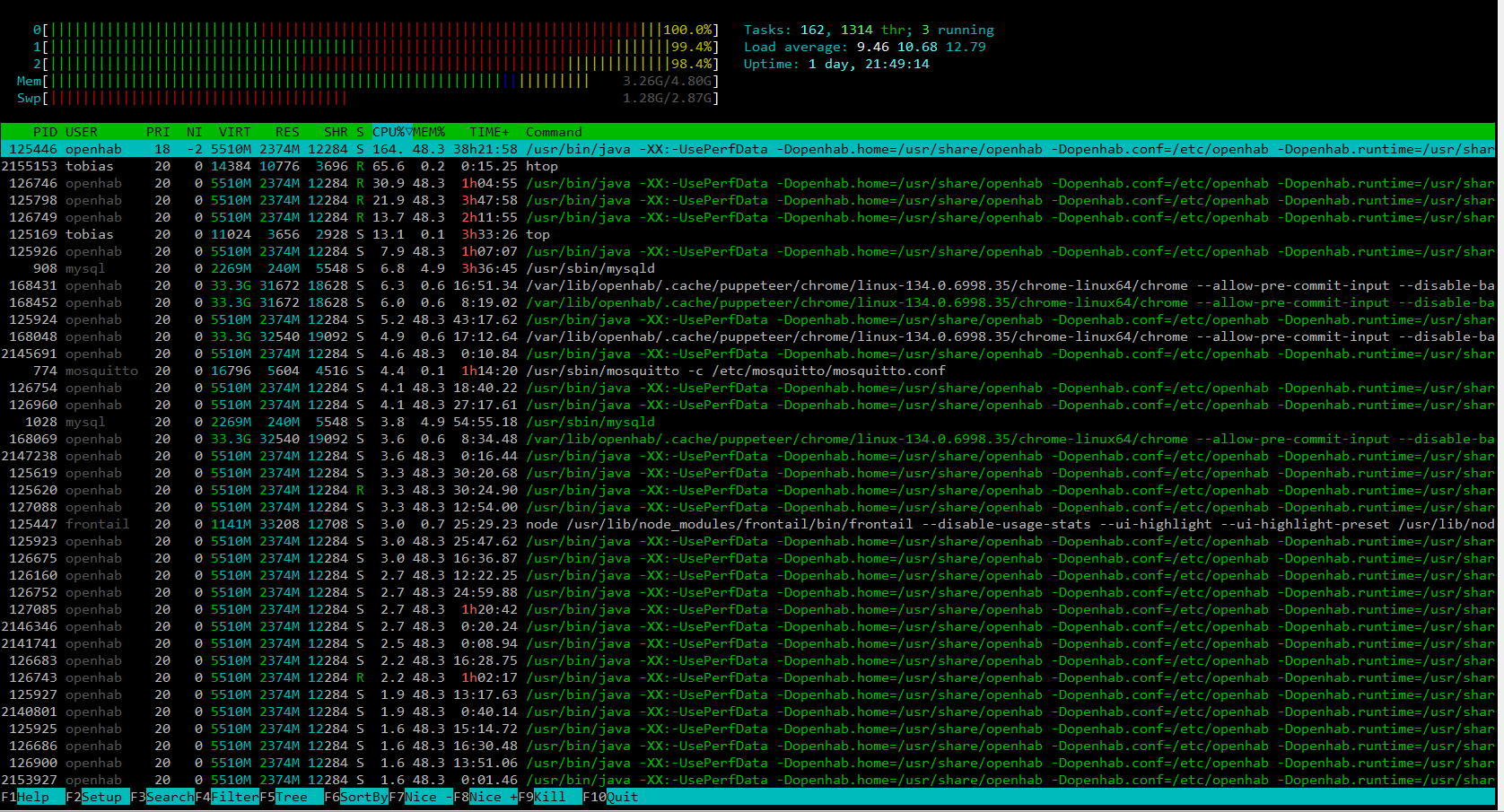The width and height of the screenshot is (1504, 812).
Task: Select the puppeteer chrome row PID 168048
Action: point(748,336)
